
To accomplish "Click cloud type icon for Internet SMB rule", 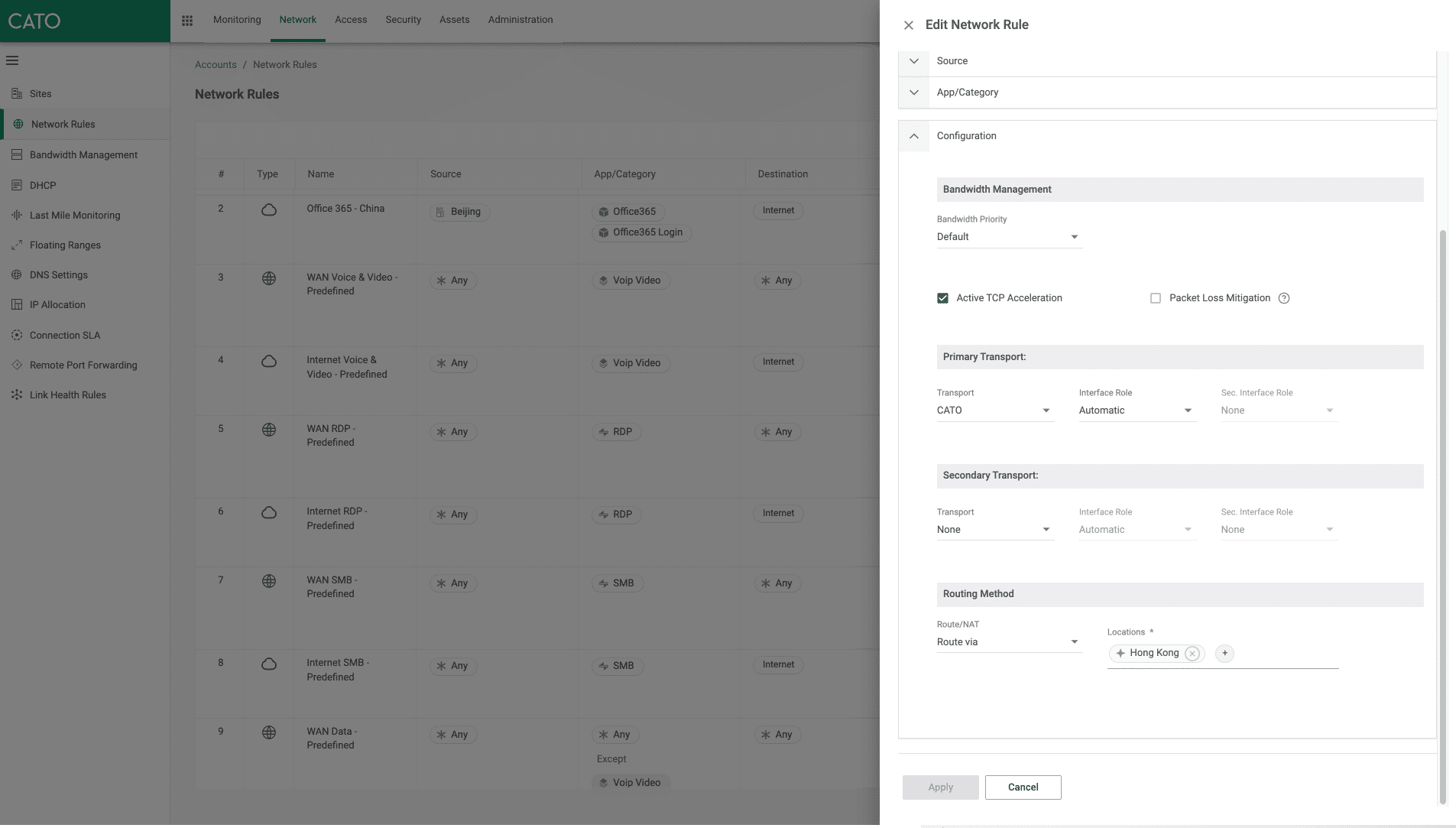I will [x=269, y=664].
